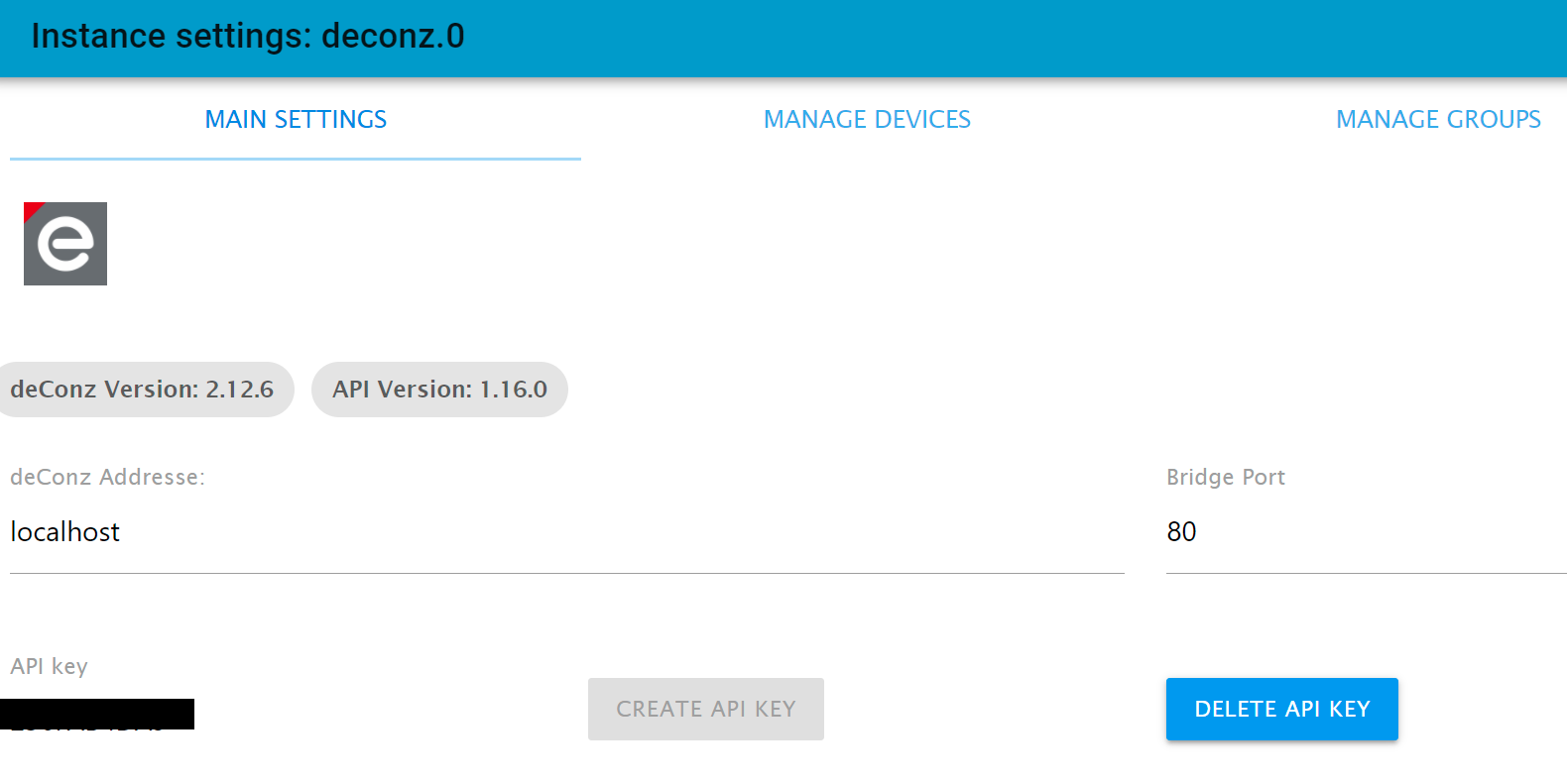1567x784 pixels.
Task: Click empty space in the blue header bar
Action: pos(992,38)
